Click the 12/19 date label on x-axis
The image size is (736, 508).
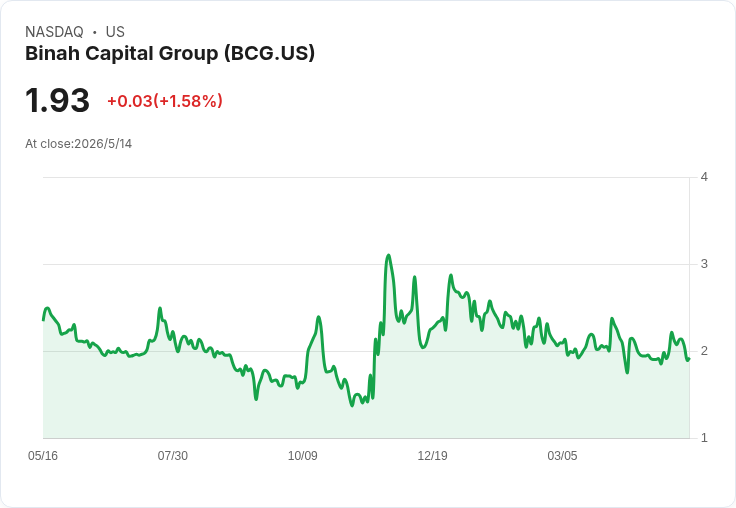pyautogui.click(x=432, y=455)
